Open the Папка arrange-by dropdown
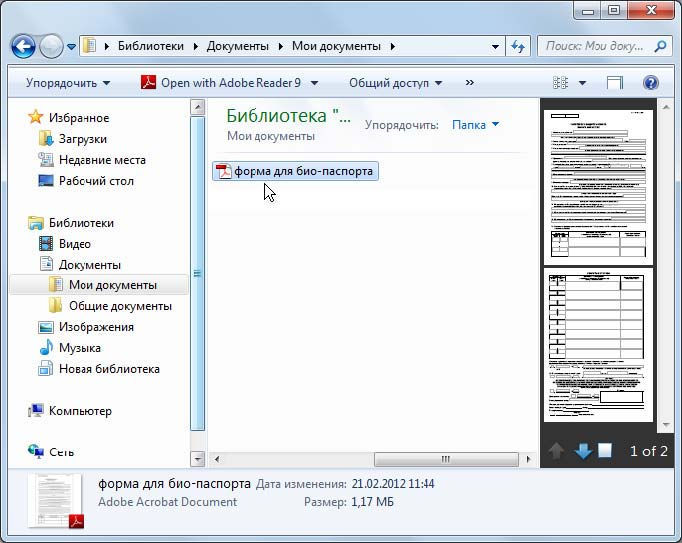682x543 pixels. (475, 125)
